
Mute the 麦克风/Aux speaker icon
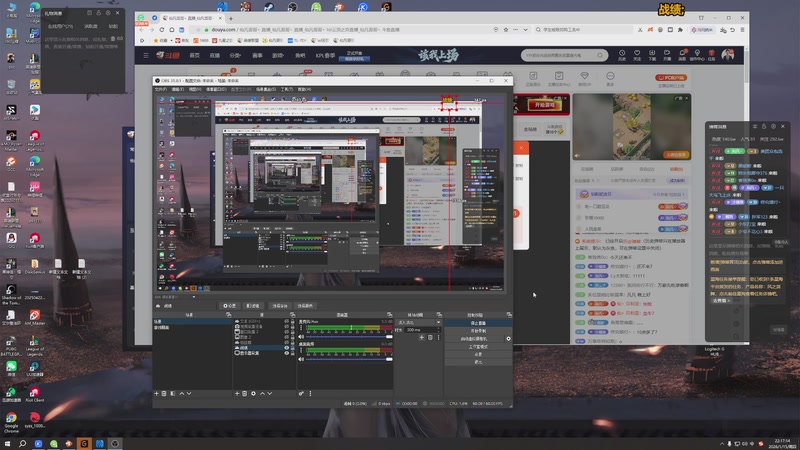click(301, 337)
